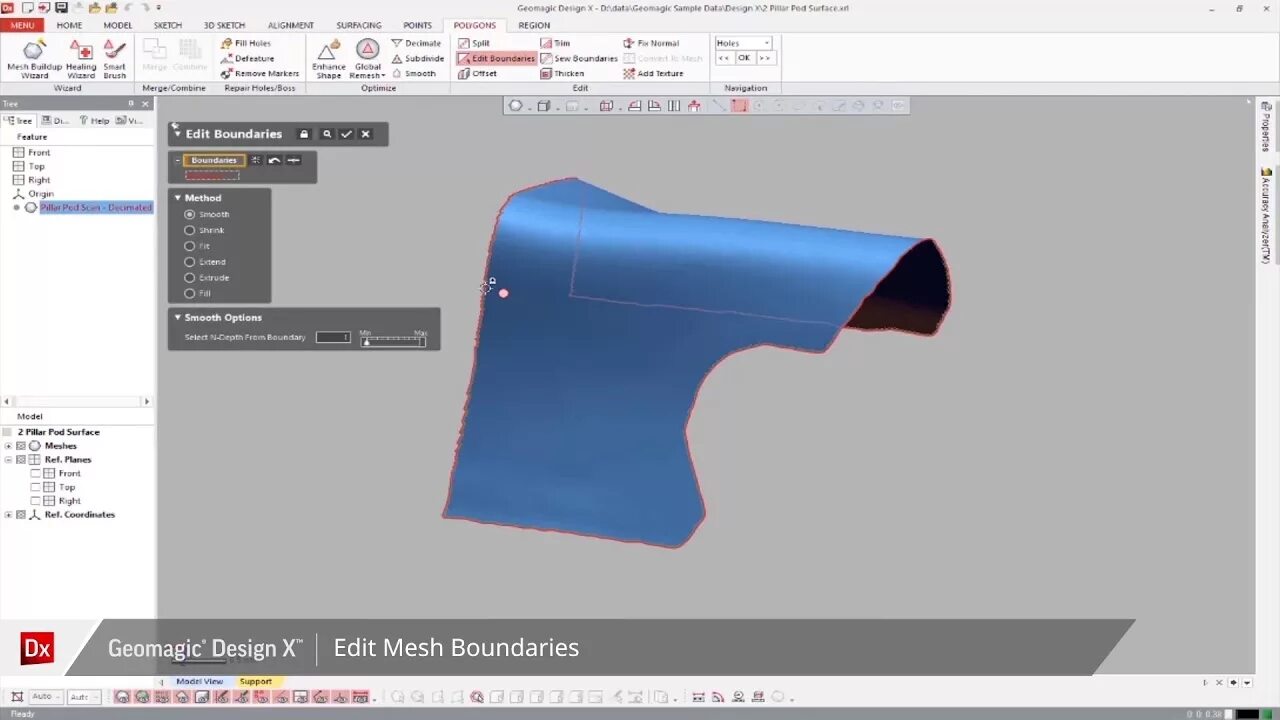This screenshot has height=720, width=1280.
Task: Open the Properties side panel
Action: [1266, 126]
